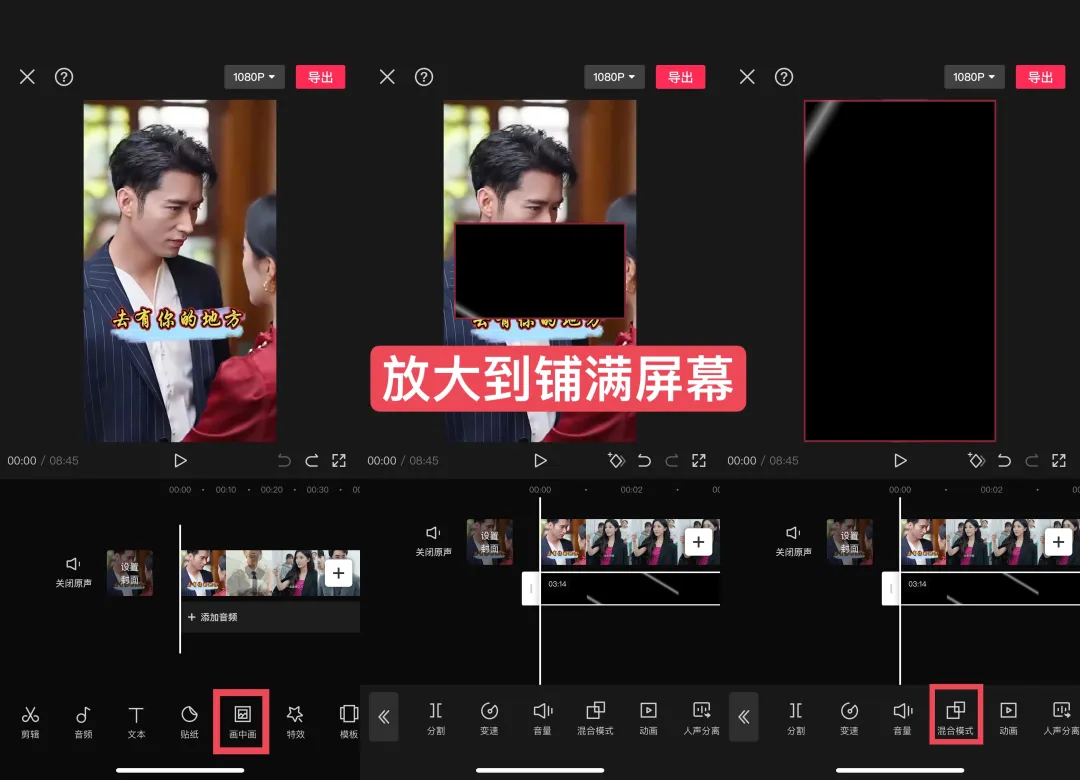Toggle 关闭原声 mute in left screen
1080x780 pixels.
[74, 572]
